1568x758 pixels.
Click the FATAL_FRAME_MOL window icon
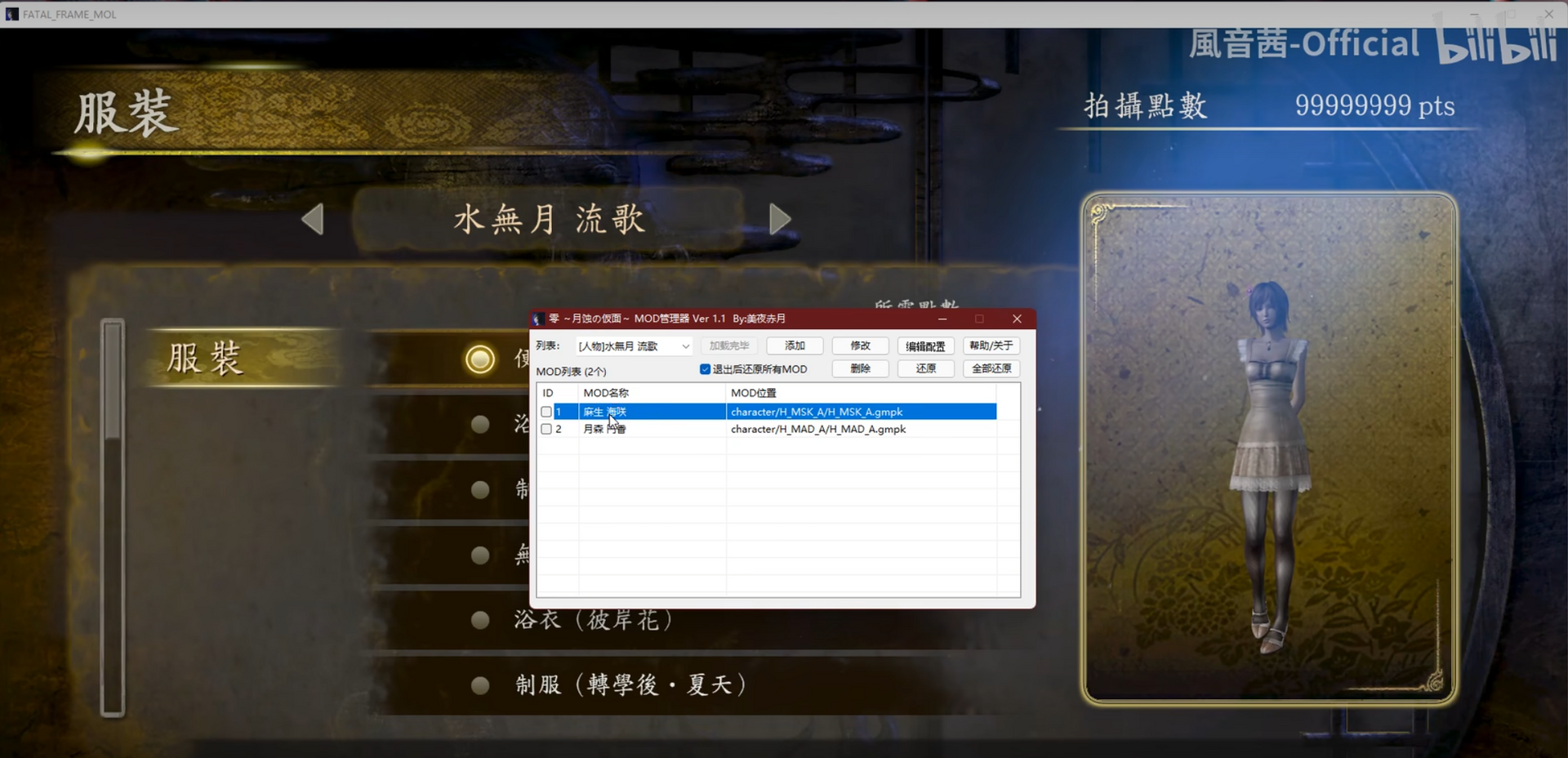[11, 14]
